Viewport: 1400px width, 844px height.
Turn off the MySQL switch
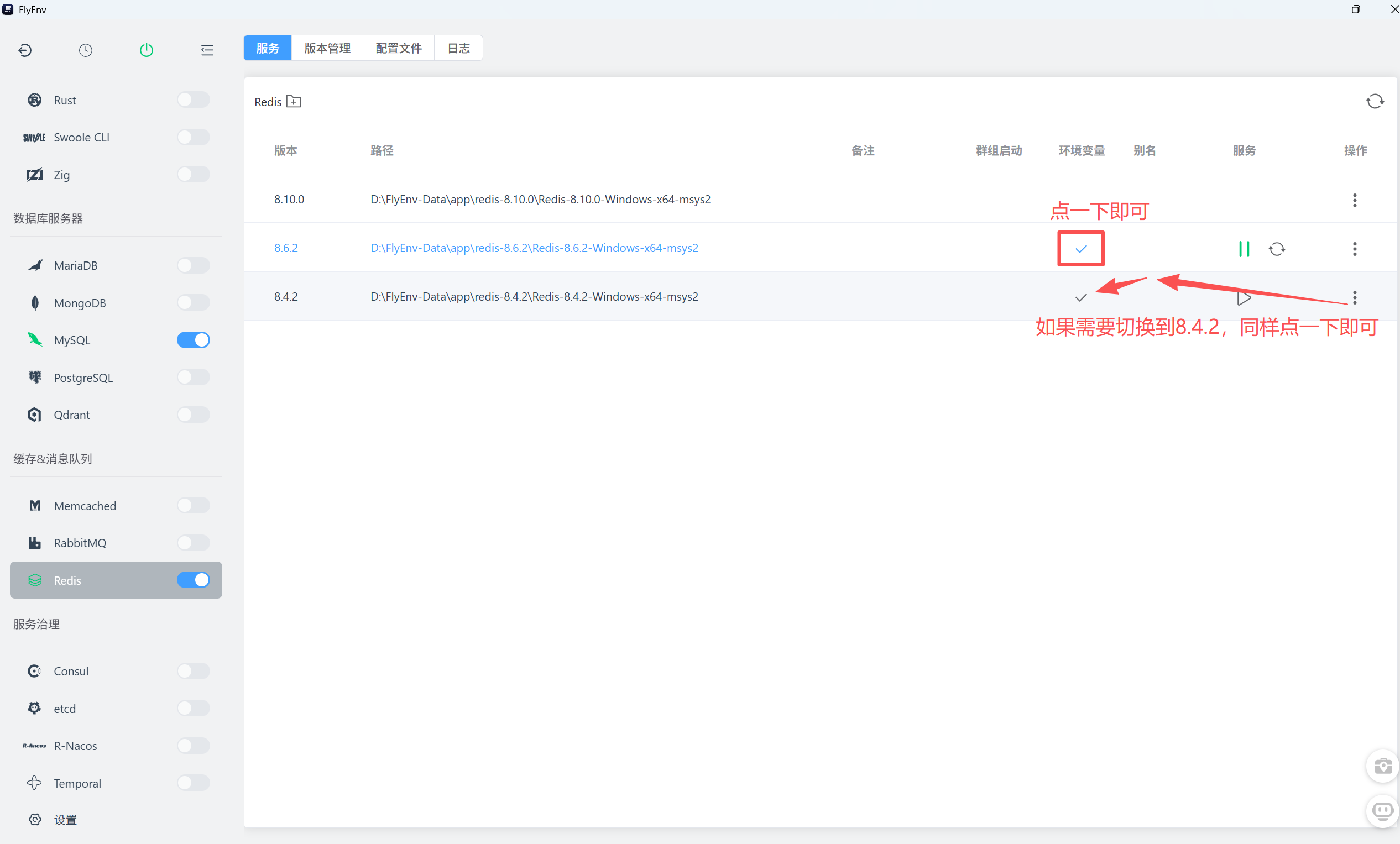[193, 339]
